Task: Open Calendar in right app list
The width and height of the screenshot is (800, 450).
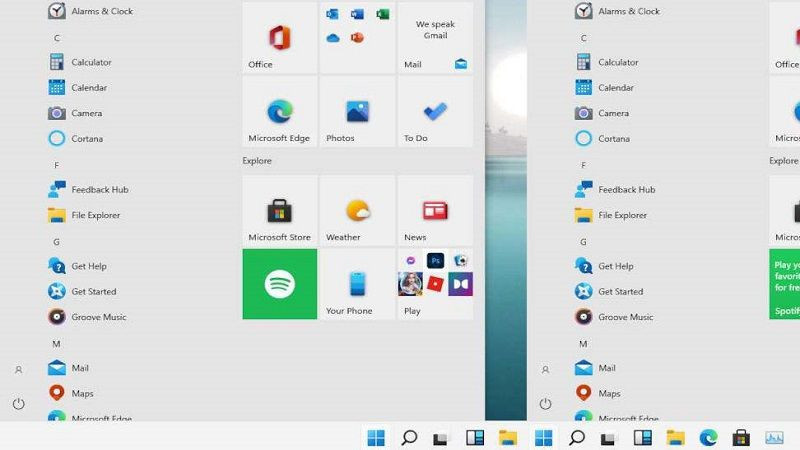Action: (605, 87)
